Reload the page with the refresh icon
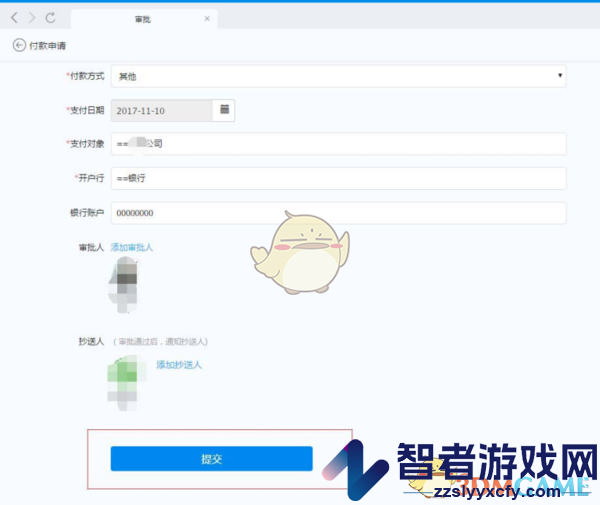The height and width of the screenshot is (505, 600). tap(51, 18)
